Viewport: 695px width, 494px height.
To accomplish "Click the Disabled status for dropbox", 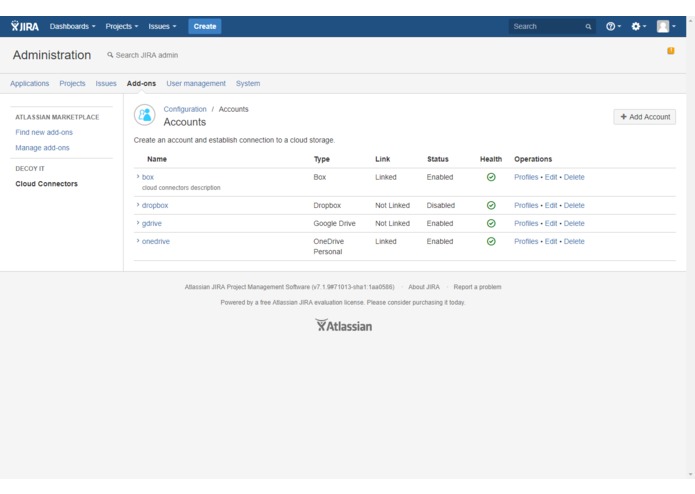I will (x=441, y=206).
